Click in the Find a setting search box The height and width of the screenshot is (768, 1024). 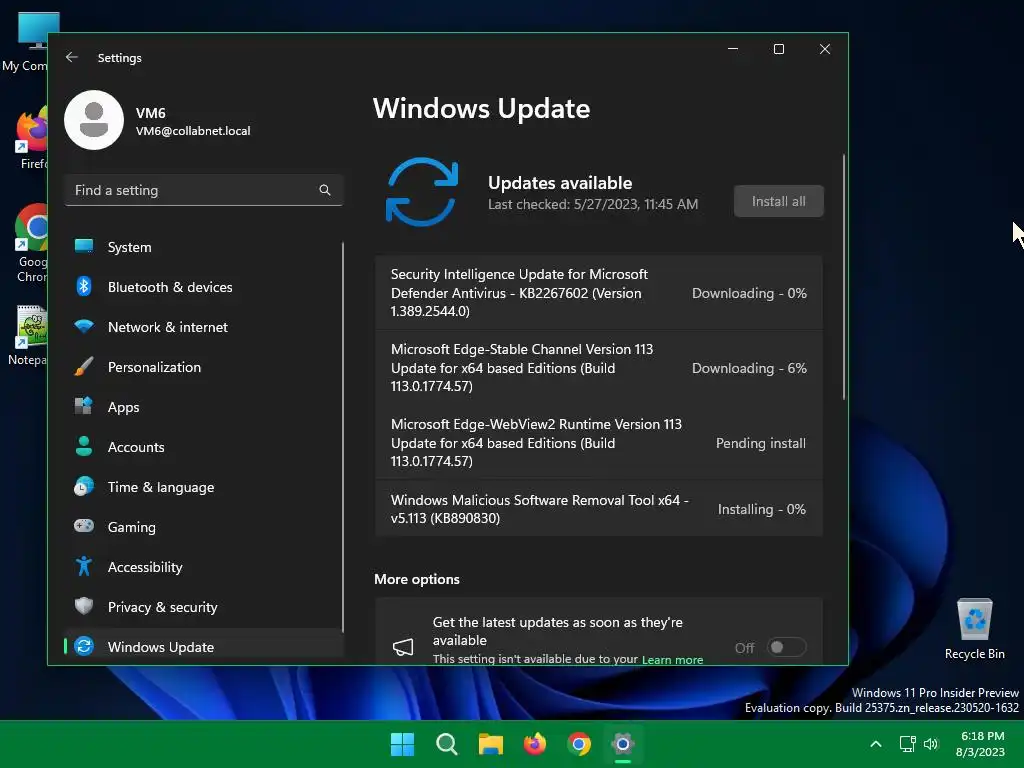203,190
